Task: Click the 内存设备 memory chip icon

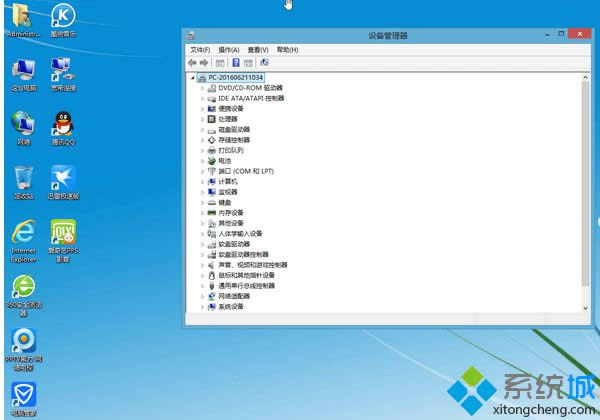Action: point(212,213)
